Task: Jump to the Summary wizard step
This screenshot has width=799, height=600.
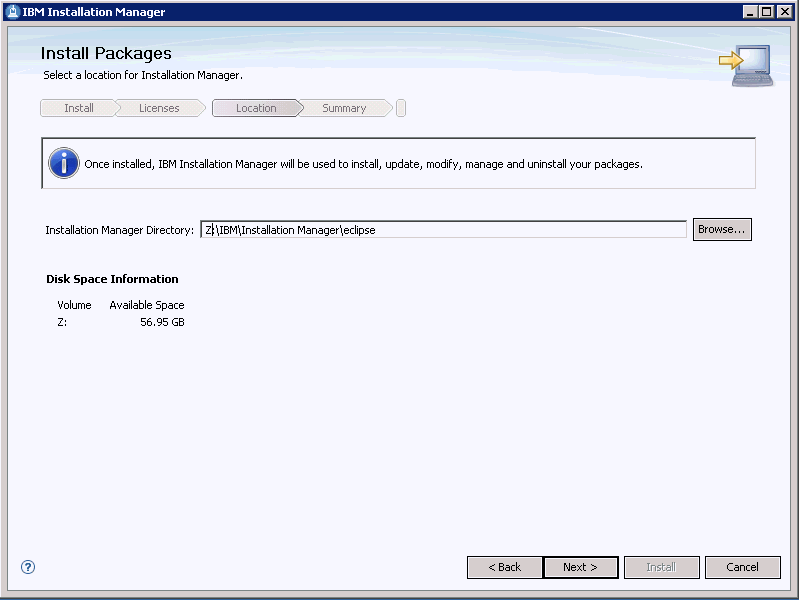Action: 344,108
